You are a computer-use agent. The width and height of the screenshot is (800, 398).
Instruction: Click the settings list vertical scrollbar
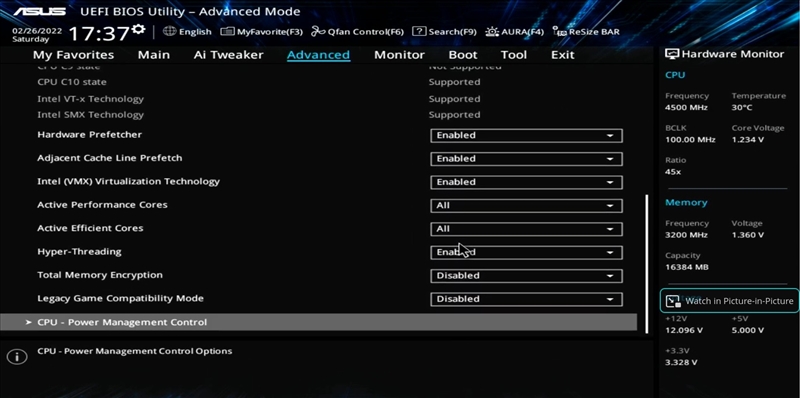(x=647, y=263)
